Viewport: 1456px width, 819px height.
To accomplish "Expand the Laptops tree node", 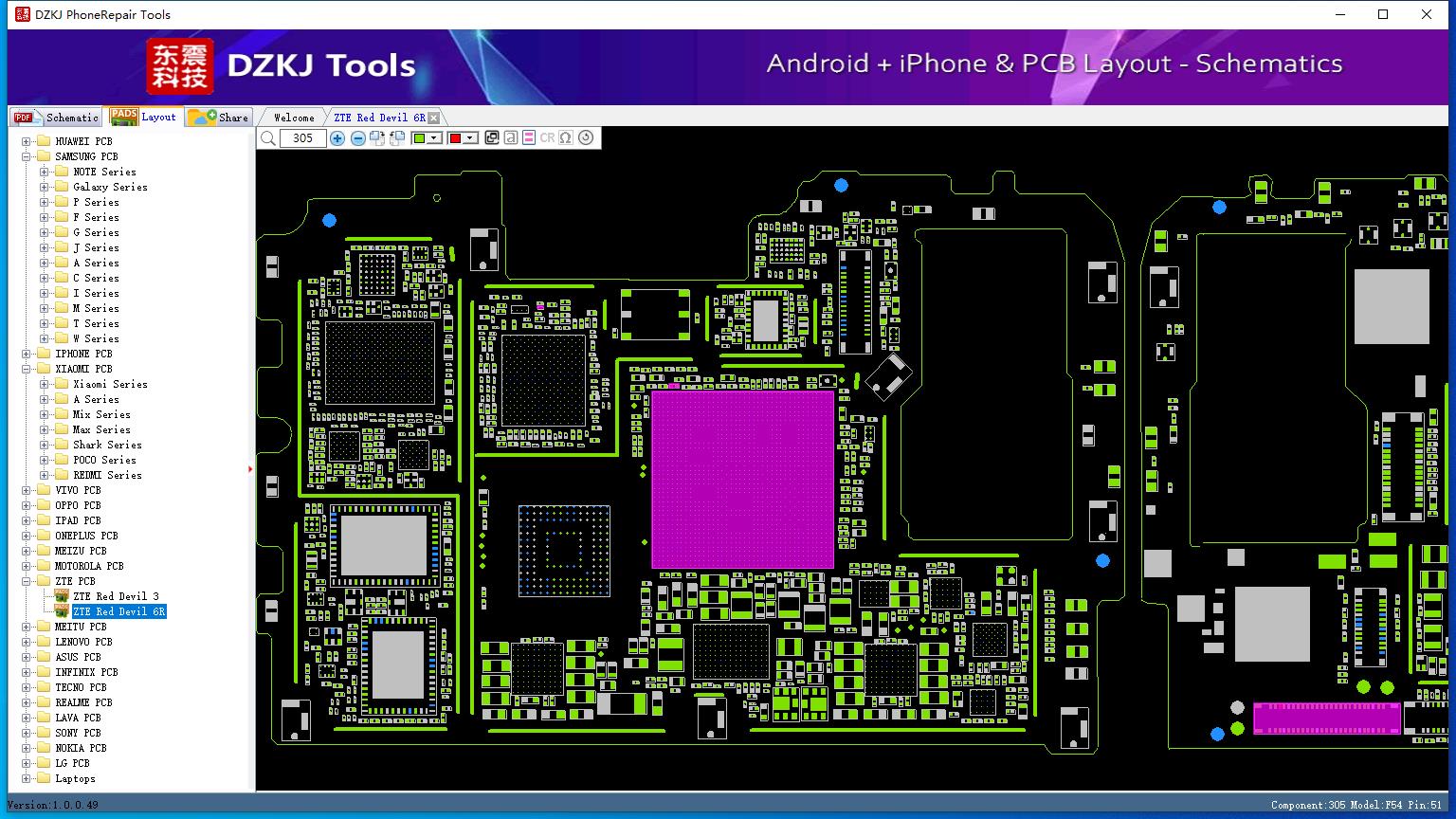I will (26, 778).
